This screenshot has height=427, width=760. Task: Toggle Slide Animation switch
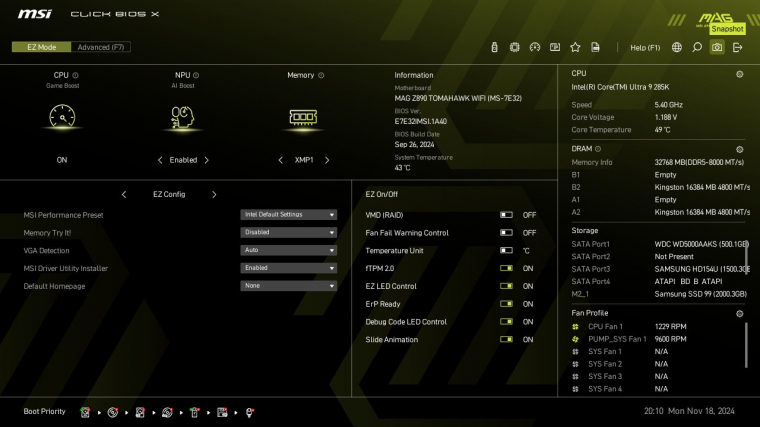point(506,339)
